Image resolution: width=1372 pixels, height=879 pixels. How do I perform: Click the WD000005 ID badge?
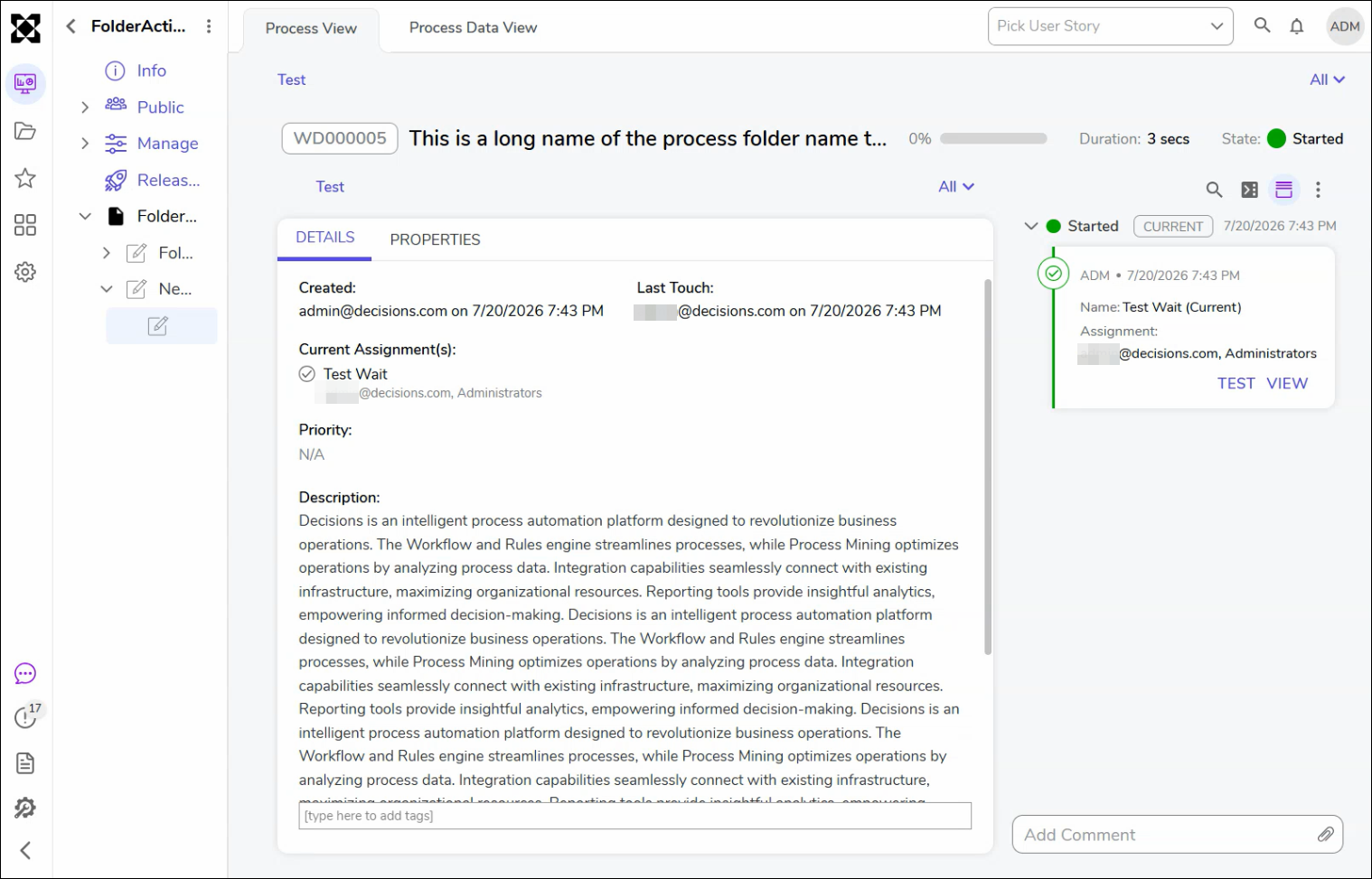click(340, 138)
